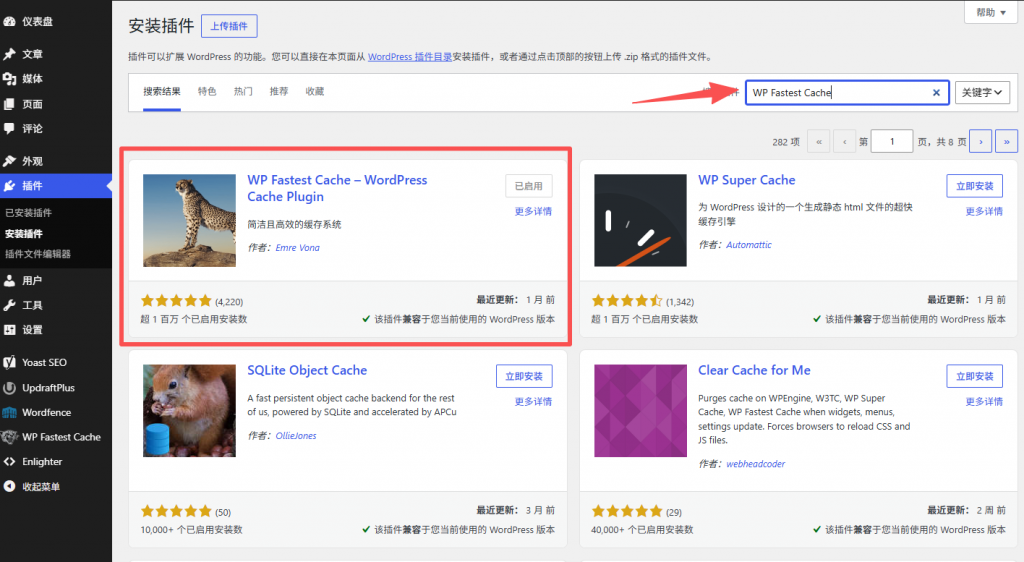
Task: Open author webheadcoder link
Action: pos(756,464)
